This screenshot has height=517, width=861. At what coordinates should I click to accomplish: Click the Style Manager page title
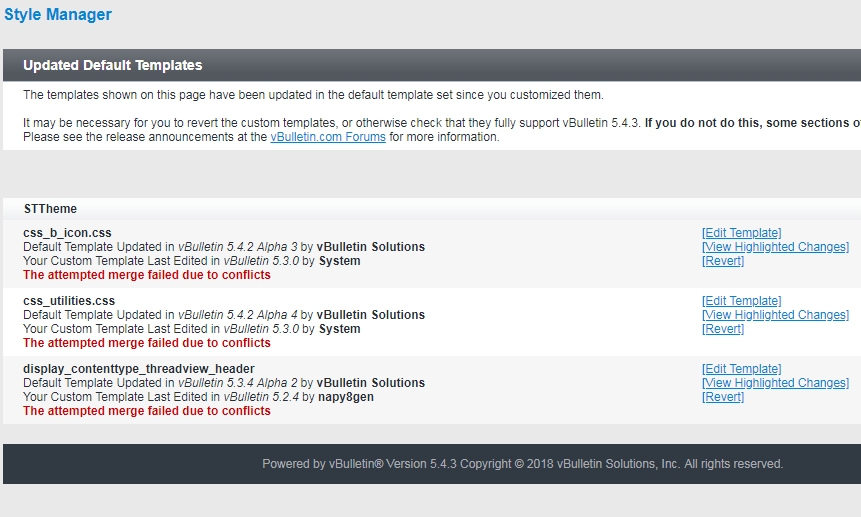(x=58, y=14)
